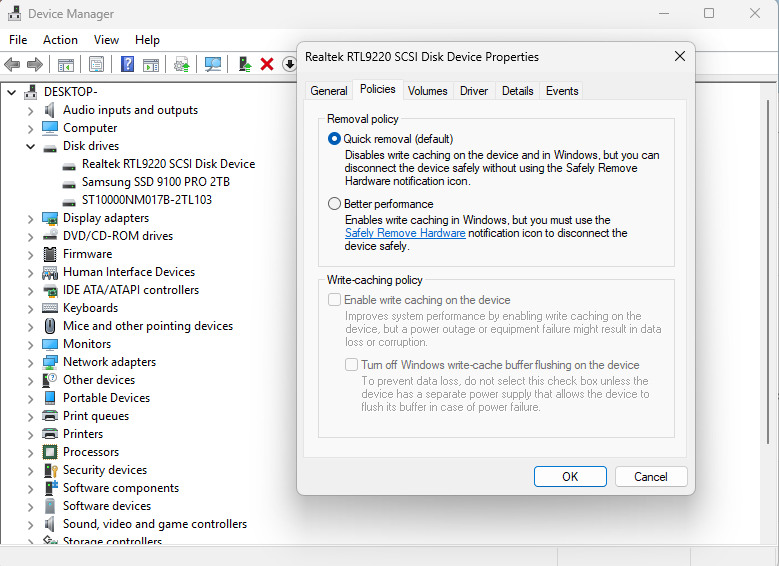Click the OK button
This screenshot has height=566, width=779.
(x=570, y=477)
